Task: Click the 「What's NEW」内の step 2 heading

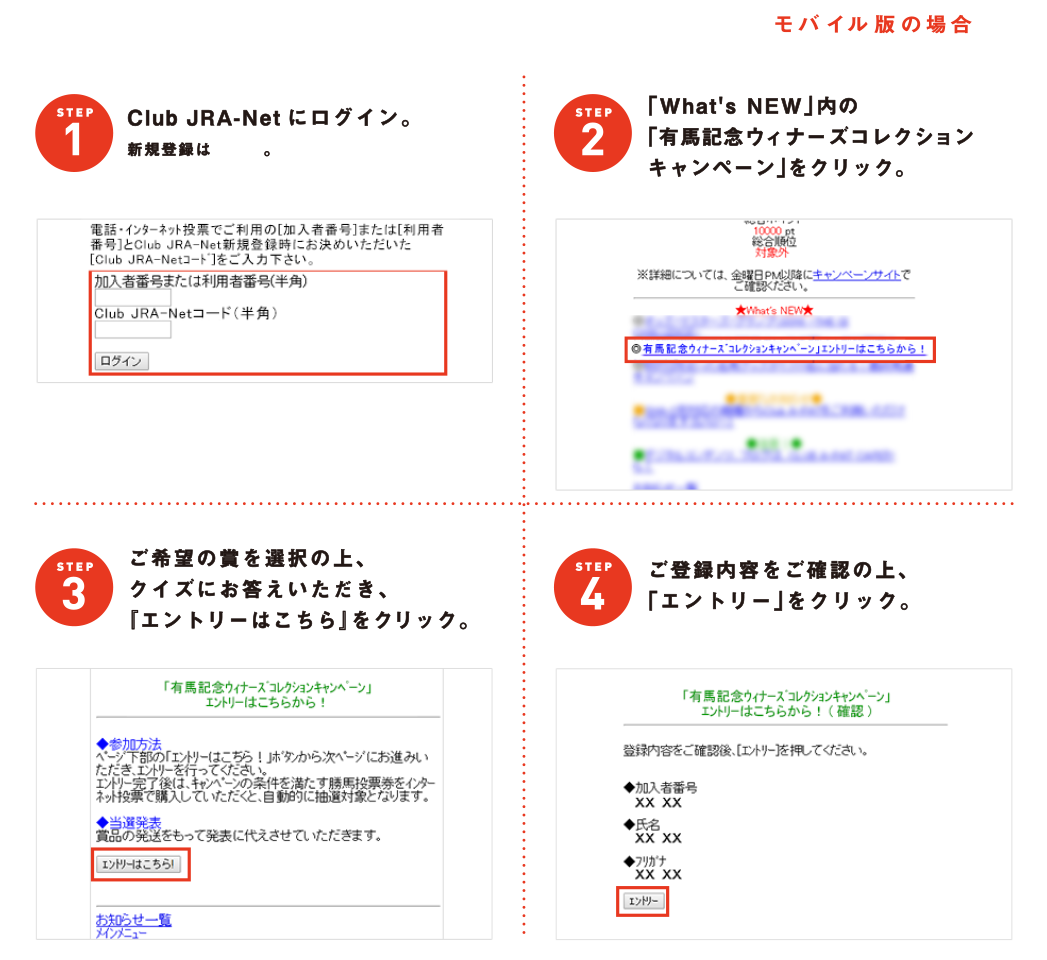Action: 753,106
